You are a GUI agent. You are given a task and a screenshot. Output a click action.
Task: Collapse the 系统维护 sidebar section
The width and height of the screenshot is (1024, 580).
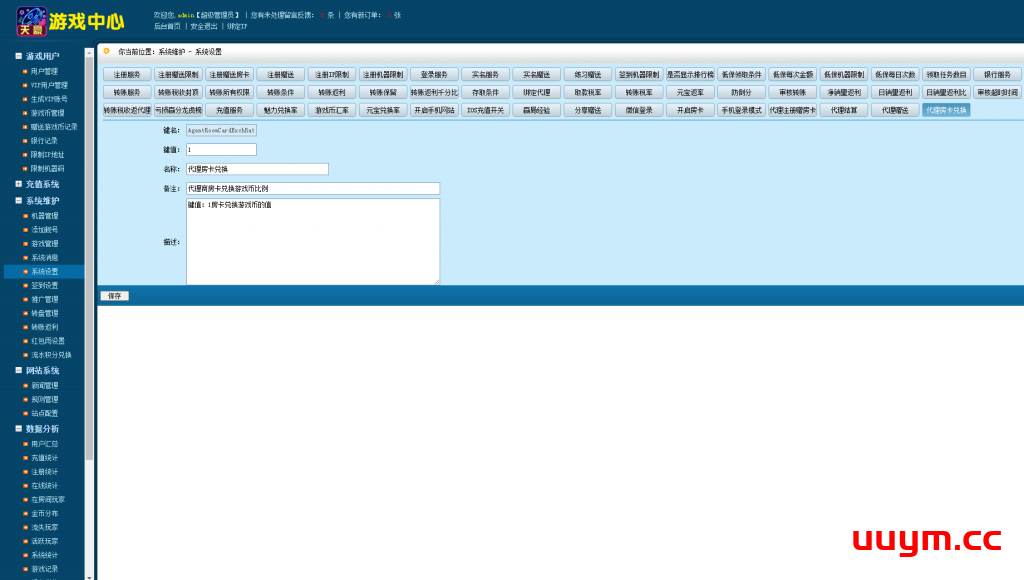pos(18,201)
